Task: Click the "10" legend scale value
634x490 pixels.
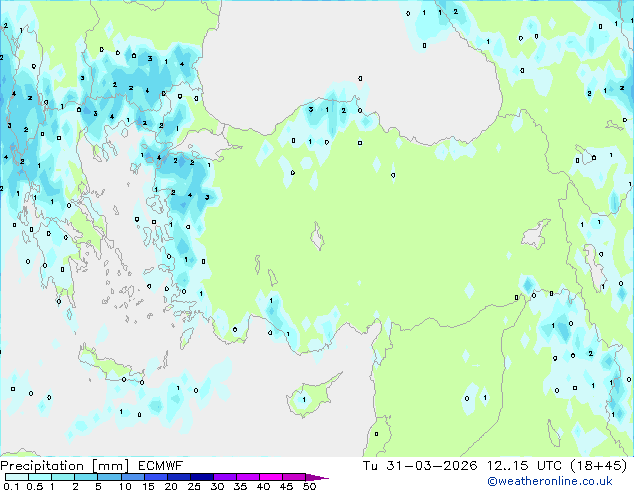Action: point(125,486)
